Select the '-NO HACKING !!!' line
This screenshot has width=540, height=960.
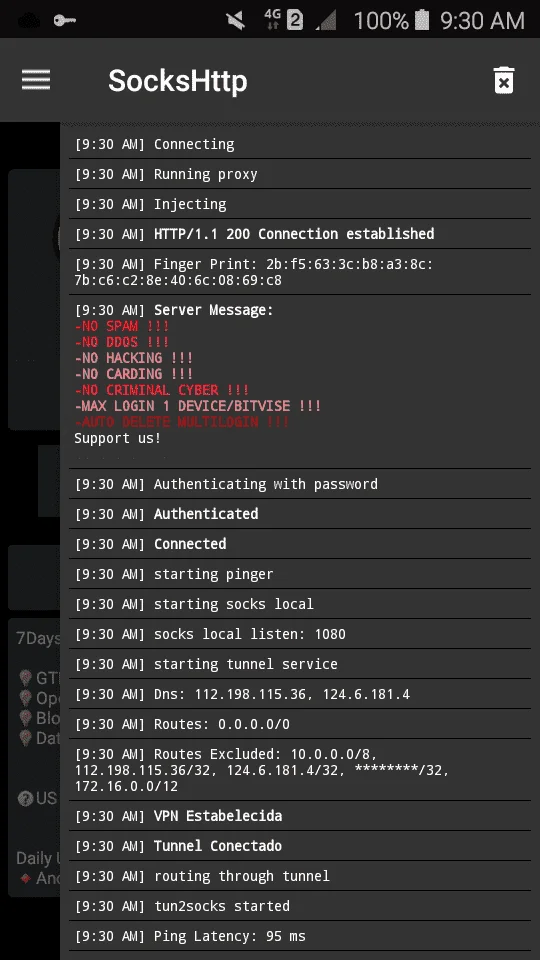134,358
